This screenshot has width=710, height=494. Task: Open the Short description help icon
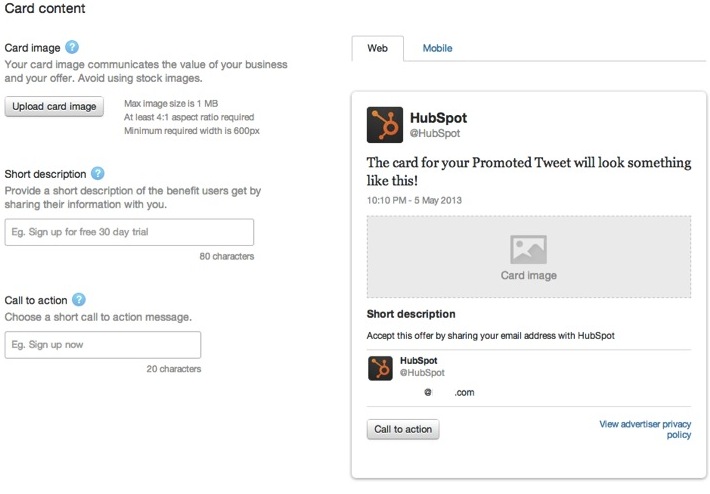tap(98, 173)
